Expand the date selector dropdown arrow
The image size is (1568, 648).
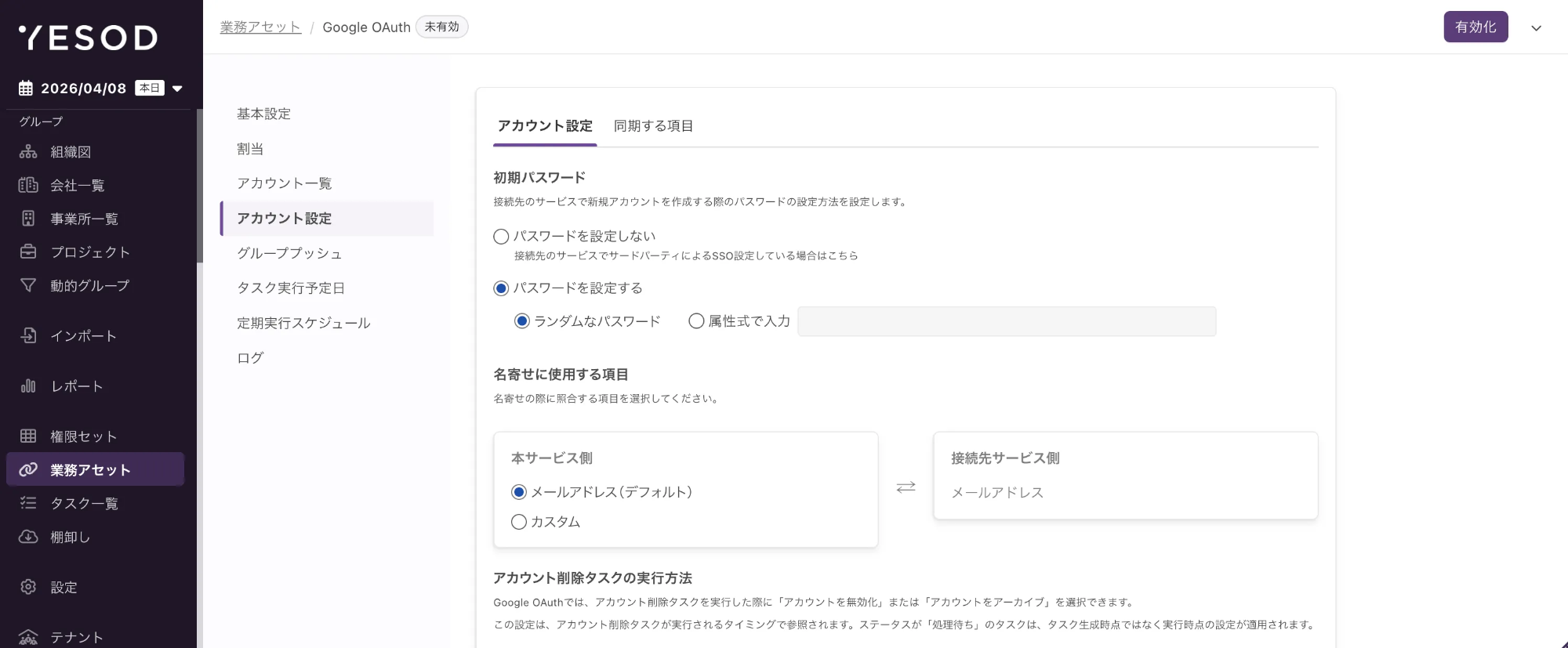point(178,89)
